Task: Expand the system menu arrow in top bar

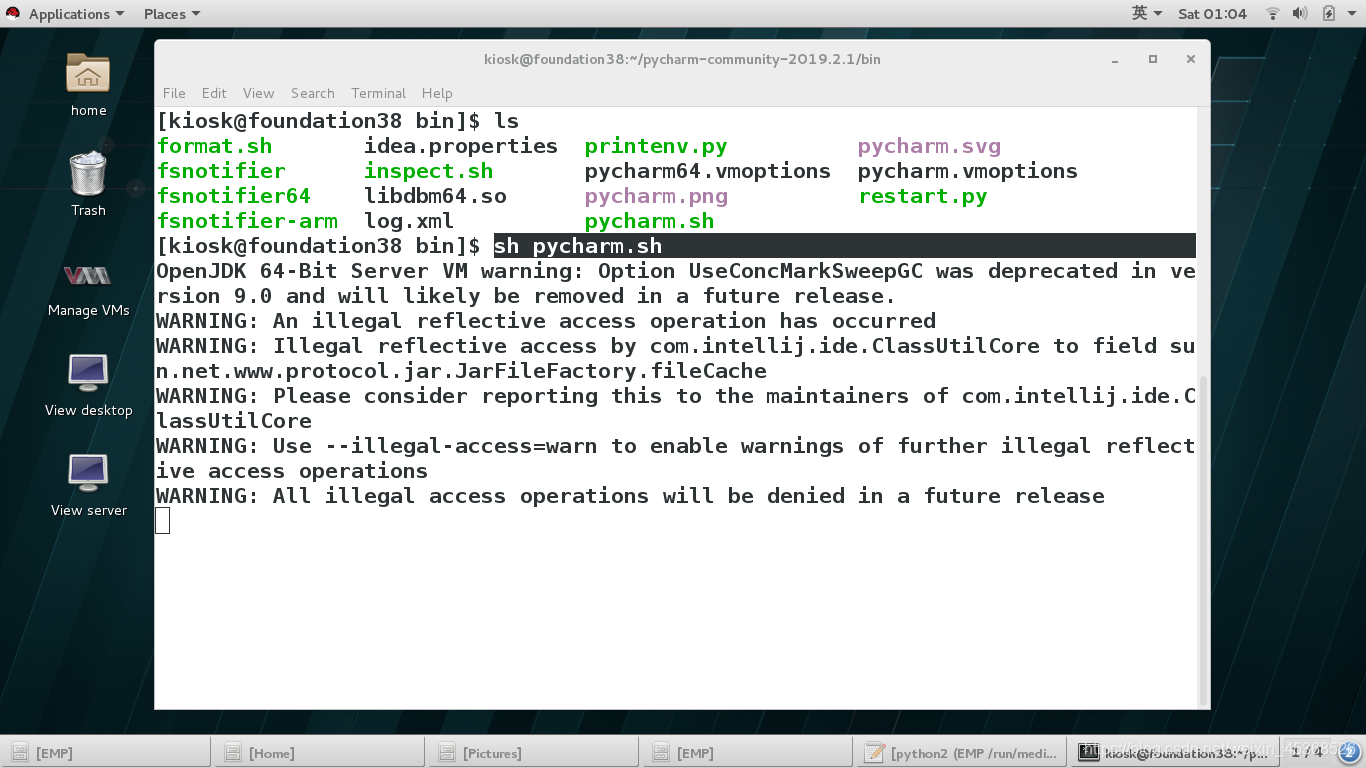Action: [1350, 14]
